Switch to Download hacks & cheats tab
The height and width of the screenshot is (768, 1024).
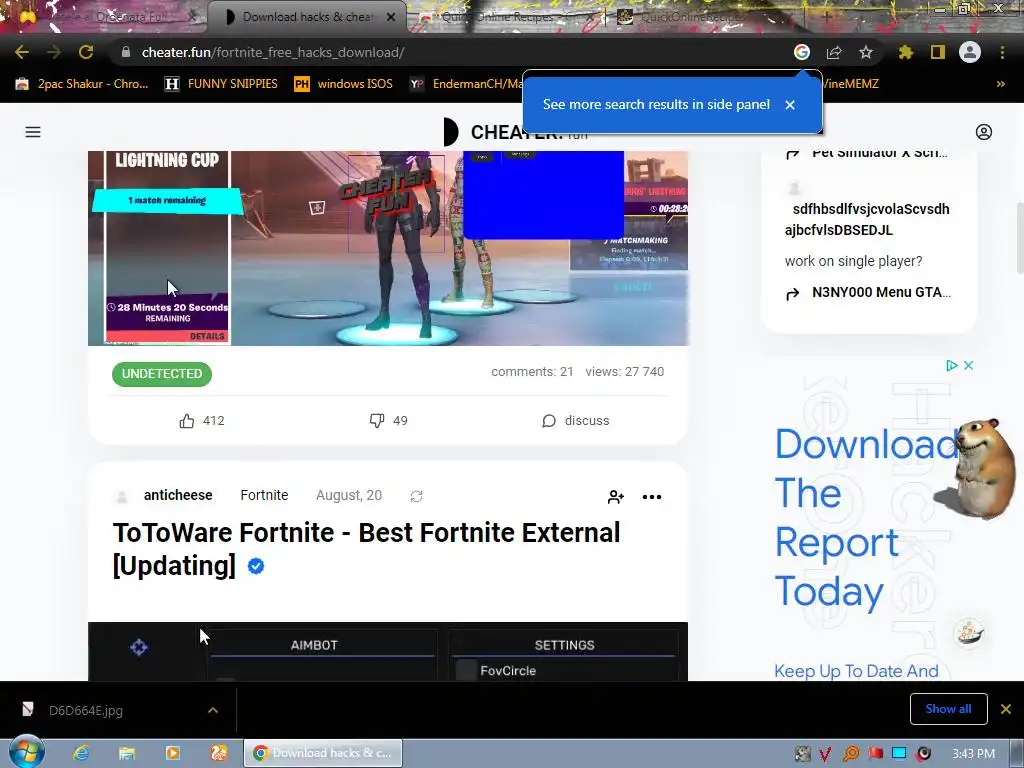(307, 17)
